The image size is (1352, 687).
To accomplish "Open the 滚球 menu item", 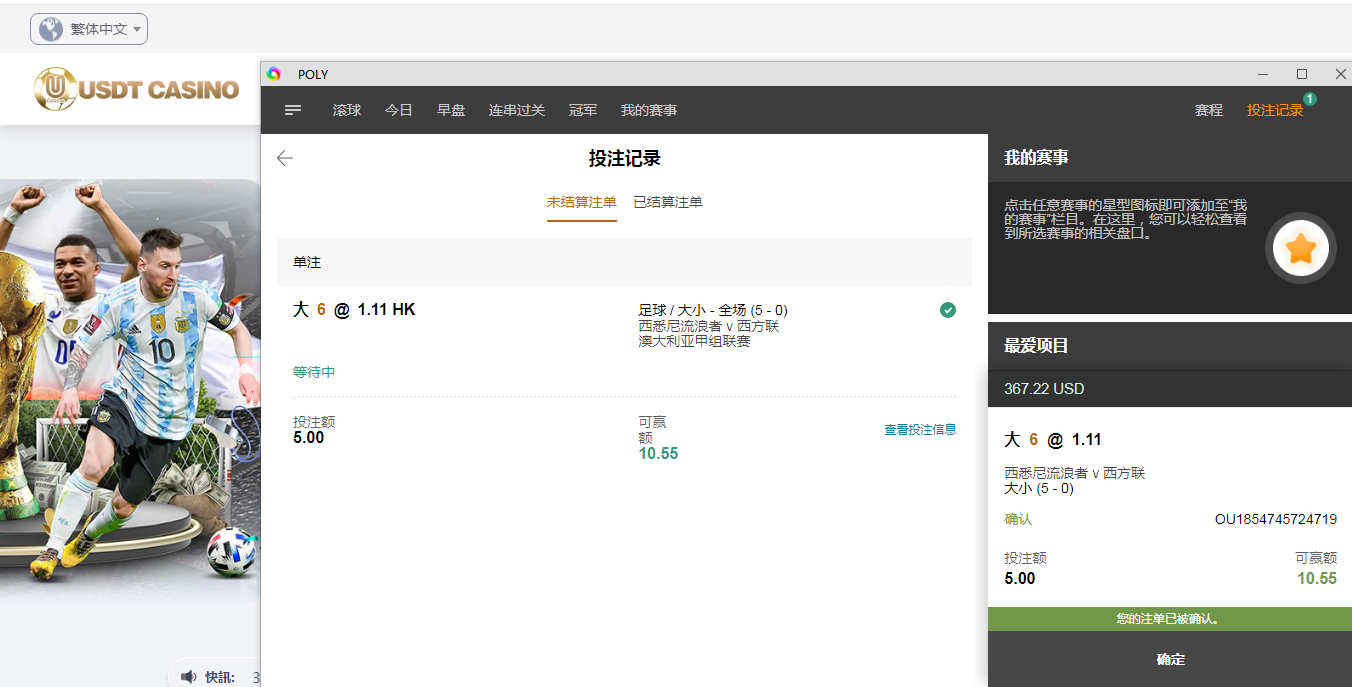I will [347, 110].
